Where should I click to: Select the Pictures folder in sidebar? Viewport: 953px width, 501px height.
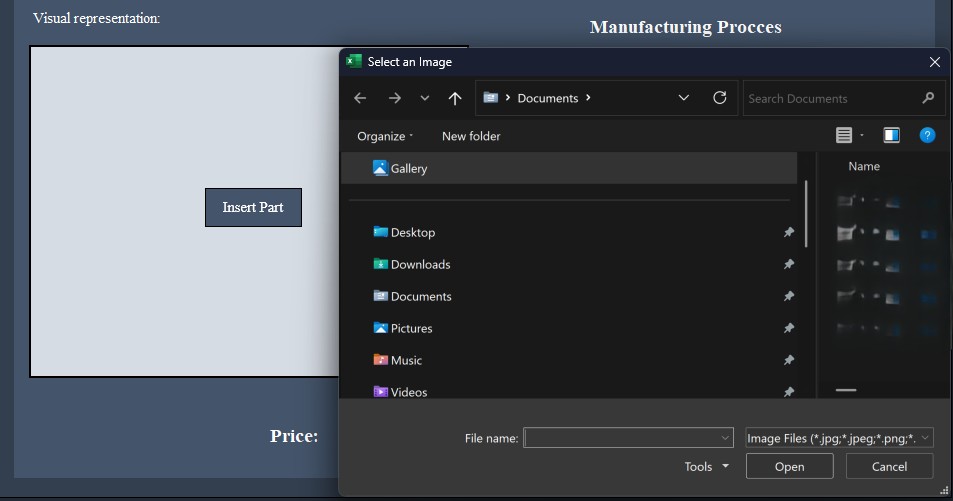pos(411,328)
